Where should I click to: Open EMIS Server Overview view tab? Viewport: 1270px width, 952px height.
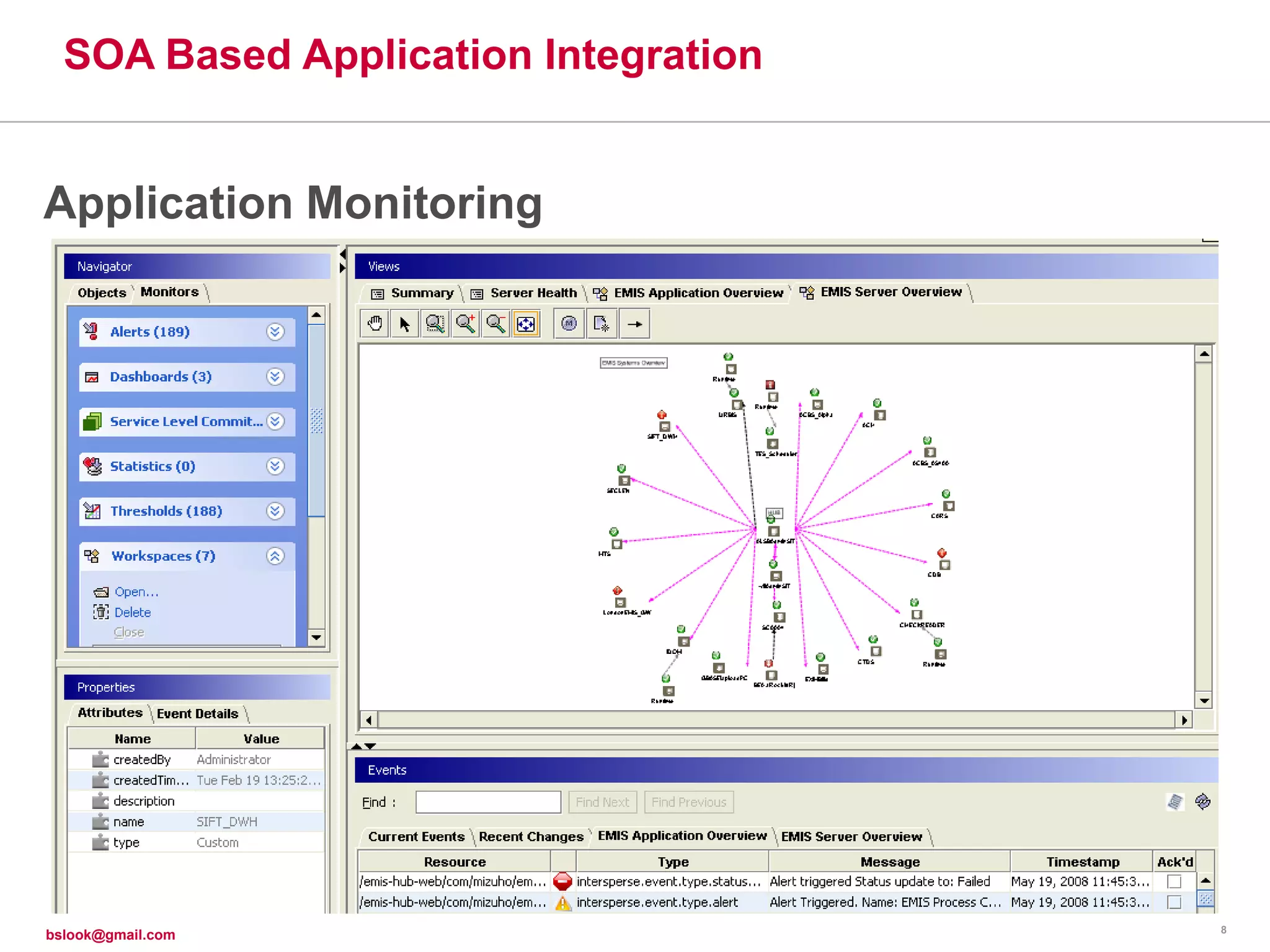881,292
